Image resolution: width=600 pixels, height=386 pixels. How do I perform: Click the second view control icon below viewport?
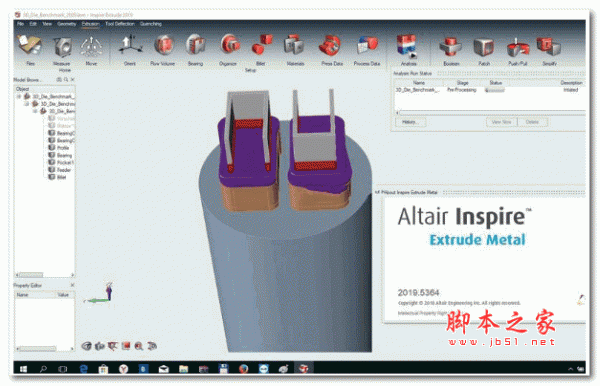[99, 346]
